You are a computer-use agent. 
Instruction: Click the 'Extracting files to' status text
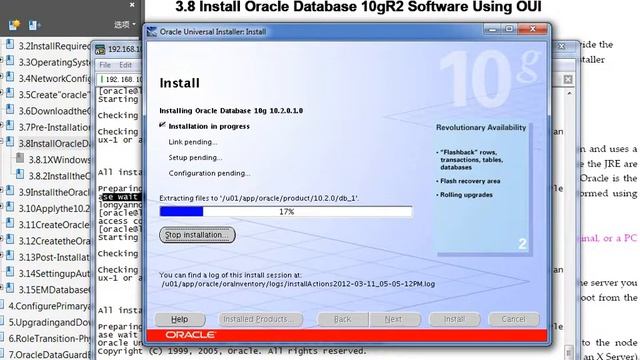pyautogui.click(x=260, y=198)
